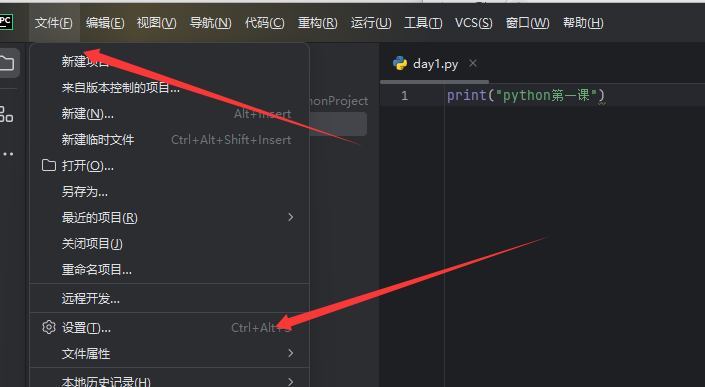Image resolution: width=705 pixels, height=387 pixels.
Task: Expand the 最近的项目(R) submenu arrow
Action: coord(290,218)
